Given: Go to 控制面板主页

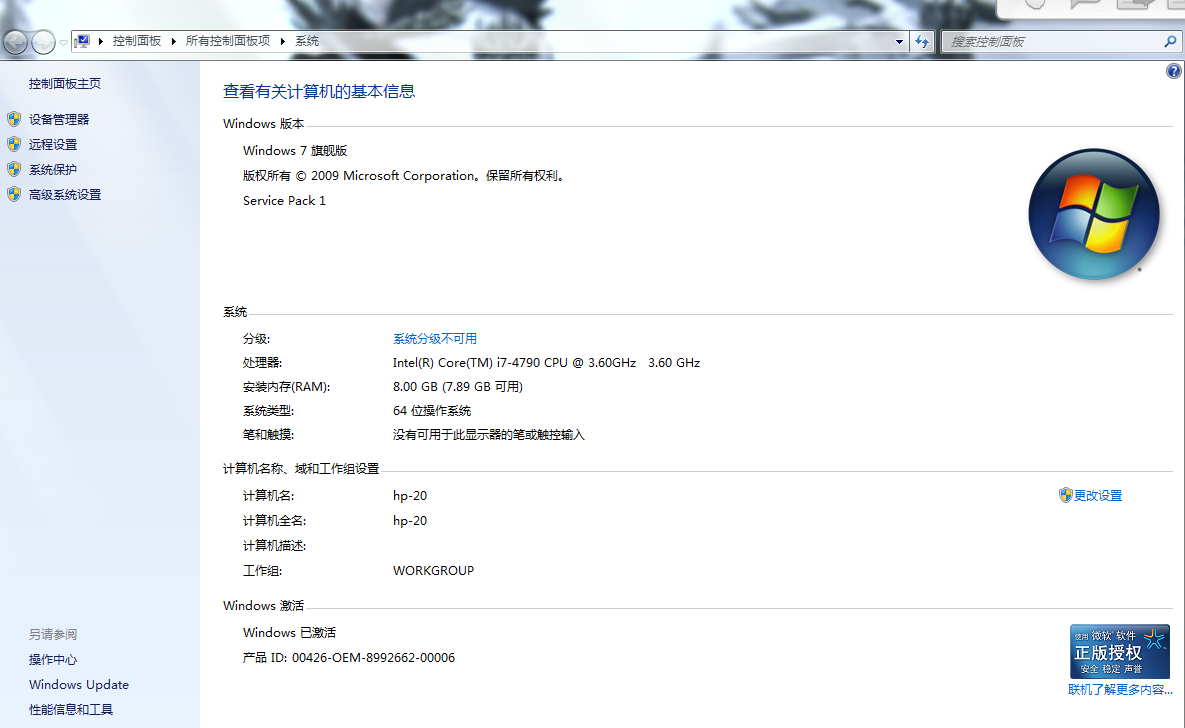Looking at the screenshot, I should click(65, 84).
